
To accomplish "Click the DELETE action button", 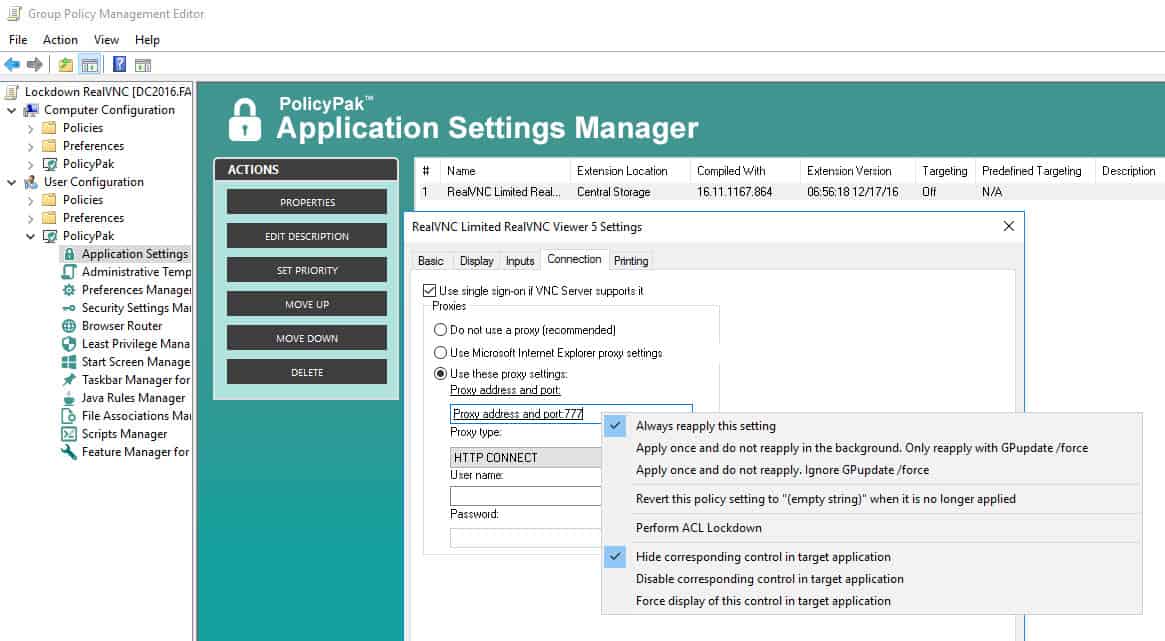I will [x=307, y=372].
